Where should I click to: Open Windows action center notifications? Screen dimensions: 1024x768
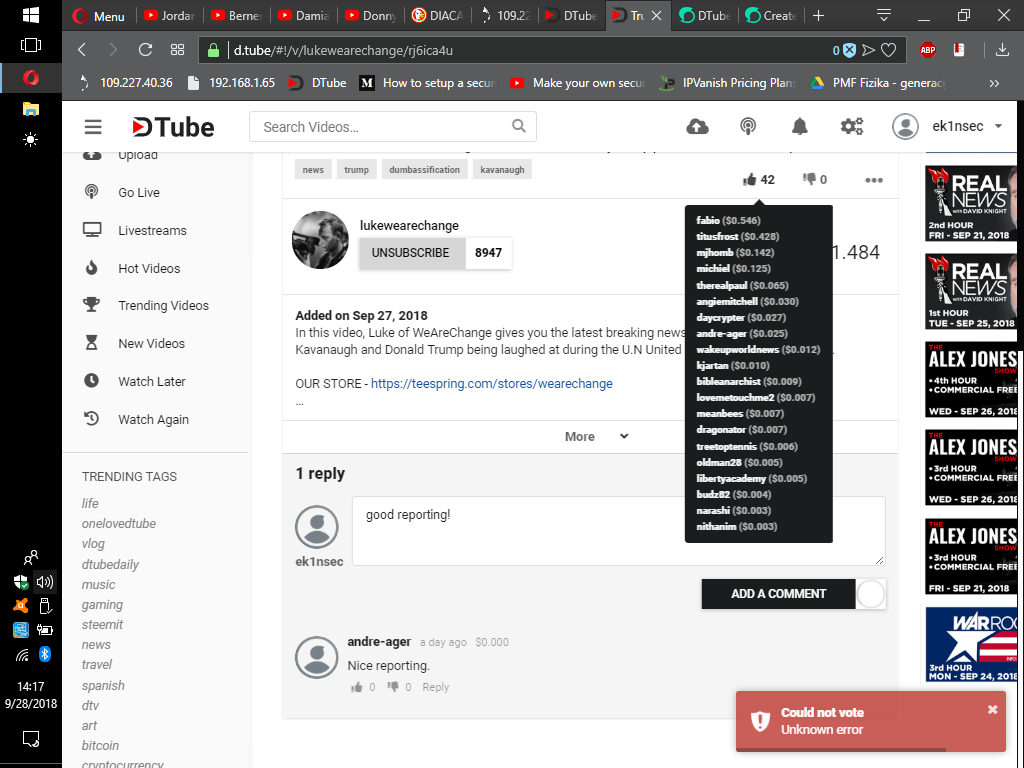point(31,739)
